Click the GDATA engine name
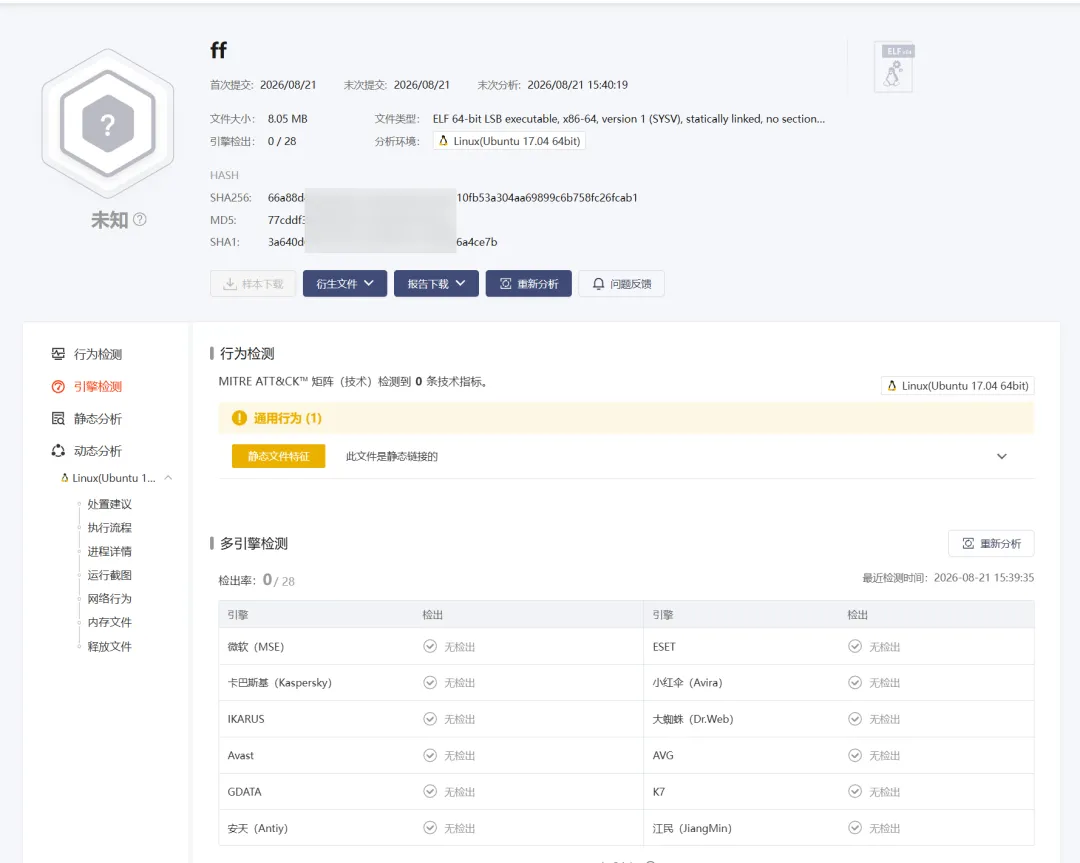Viewport: 1080px width, 863px height. click(x=245, y=792)
